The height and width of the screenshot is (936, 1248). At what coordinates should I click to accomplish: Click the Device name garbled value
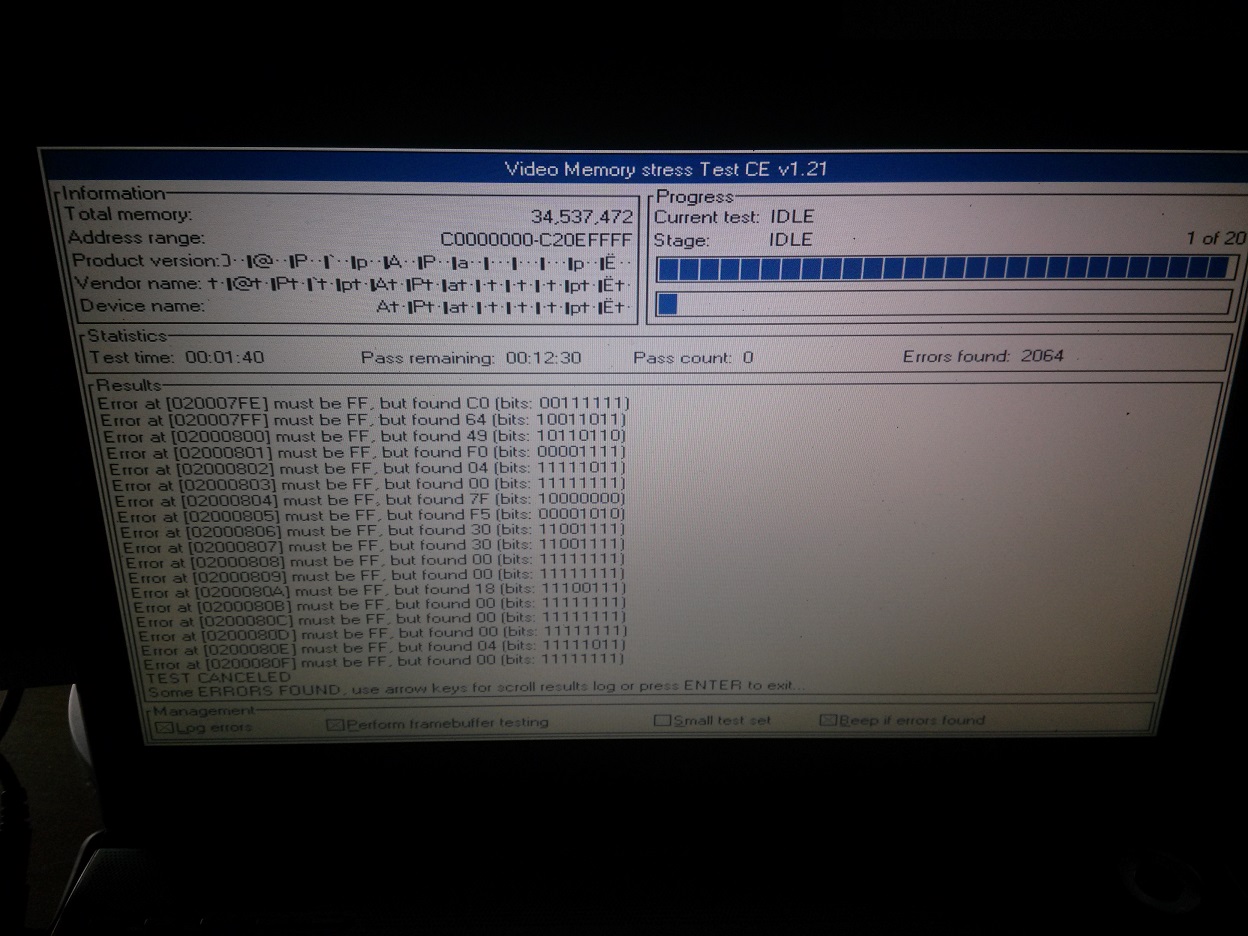click(502, 307)
